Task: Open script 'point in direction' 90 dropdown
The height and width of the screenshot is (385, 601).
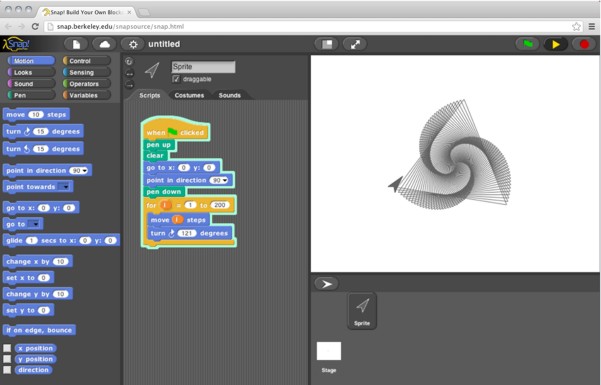Action: [225, 180]
